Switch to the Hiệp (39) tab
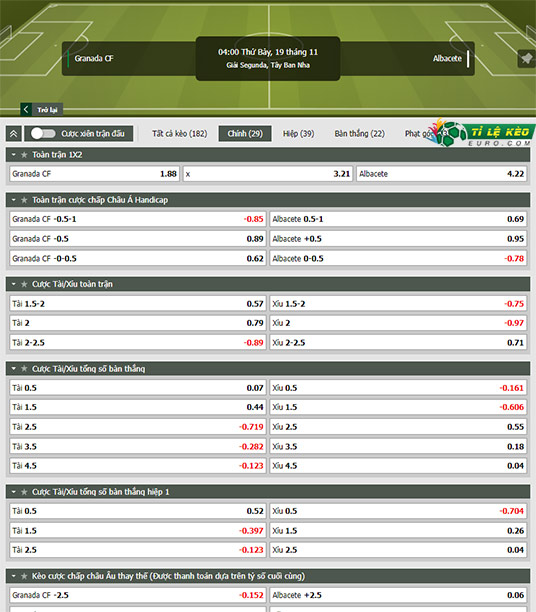The height and width of the screenshot is (612, 536). tap(298, 133)
